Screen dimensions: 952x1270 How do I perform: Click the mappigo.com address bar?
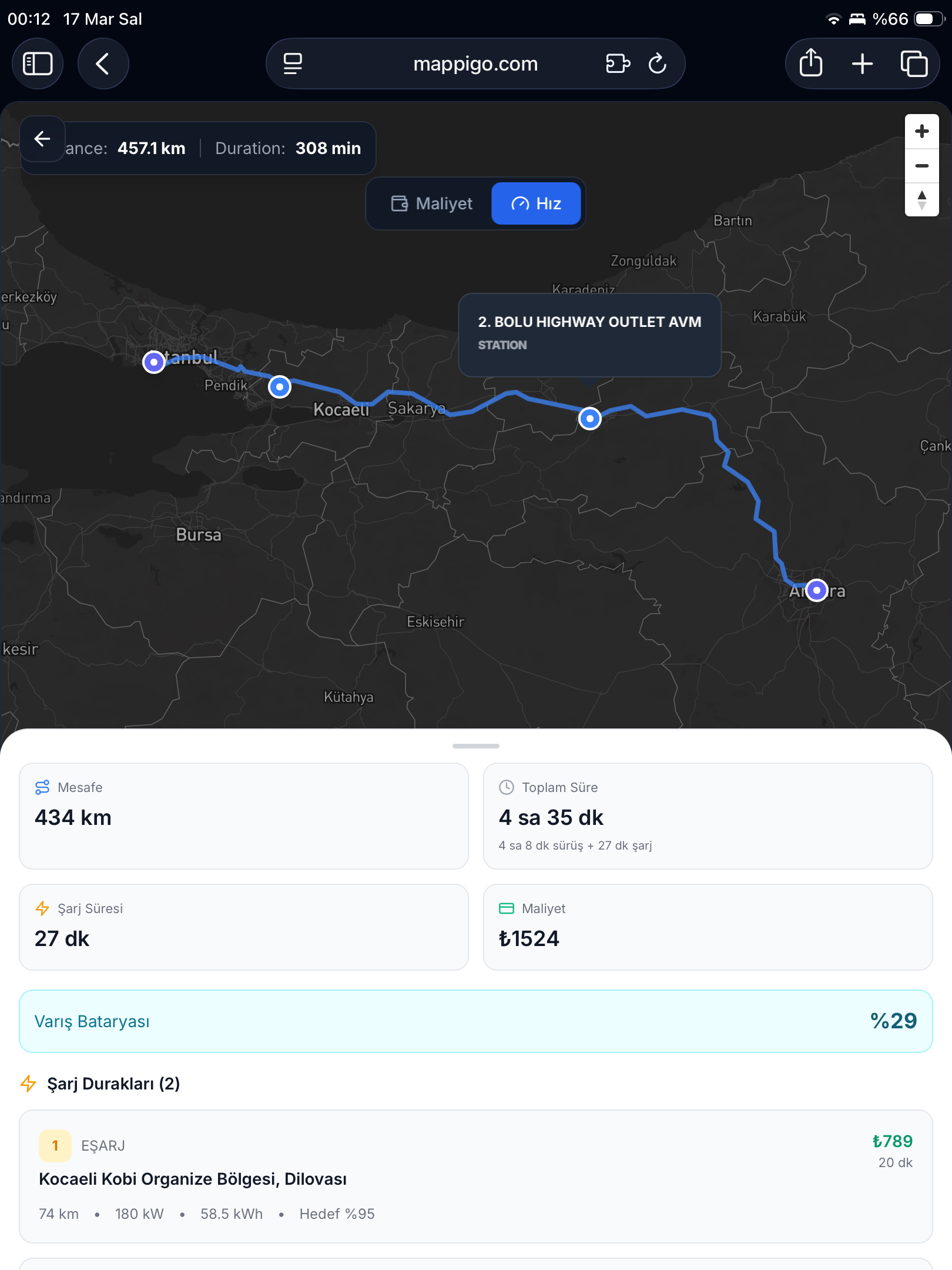point(475,63)
